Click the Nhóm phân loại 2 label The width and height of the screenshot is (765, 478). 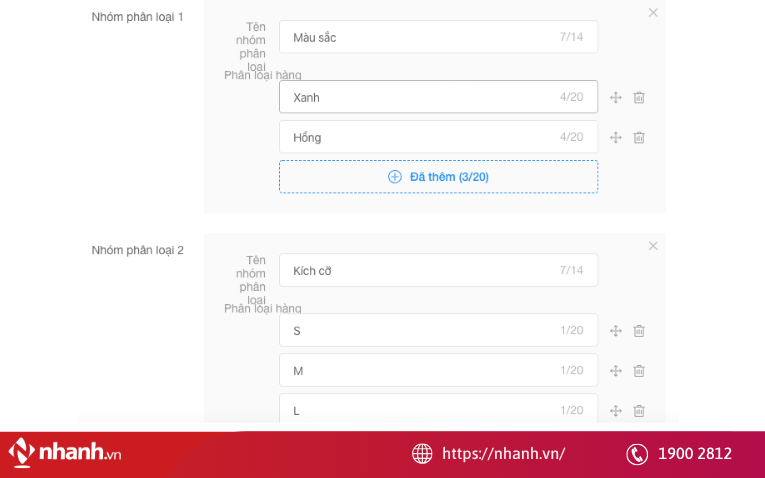click(x=138, y=250)
